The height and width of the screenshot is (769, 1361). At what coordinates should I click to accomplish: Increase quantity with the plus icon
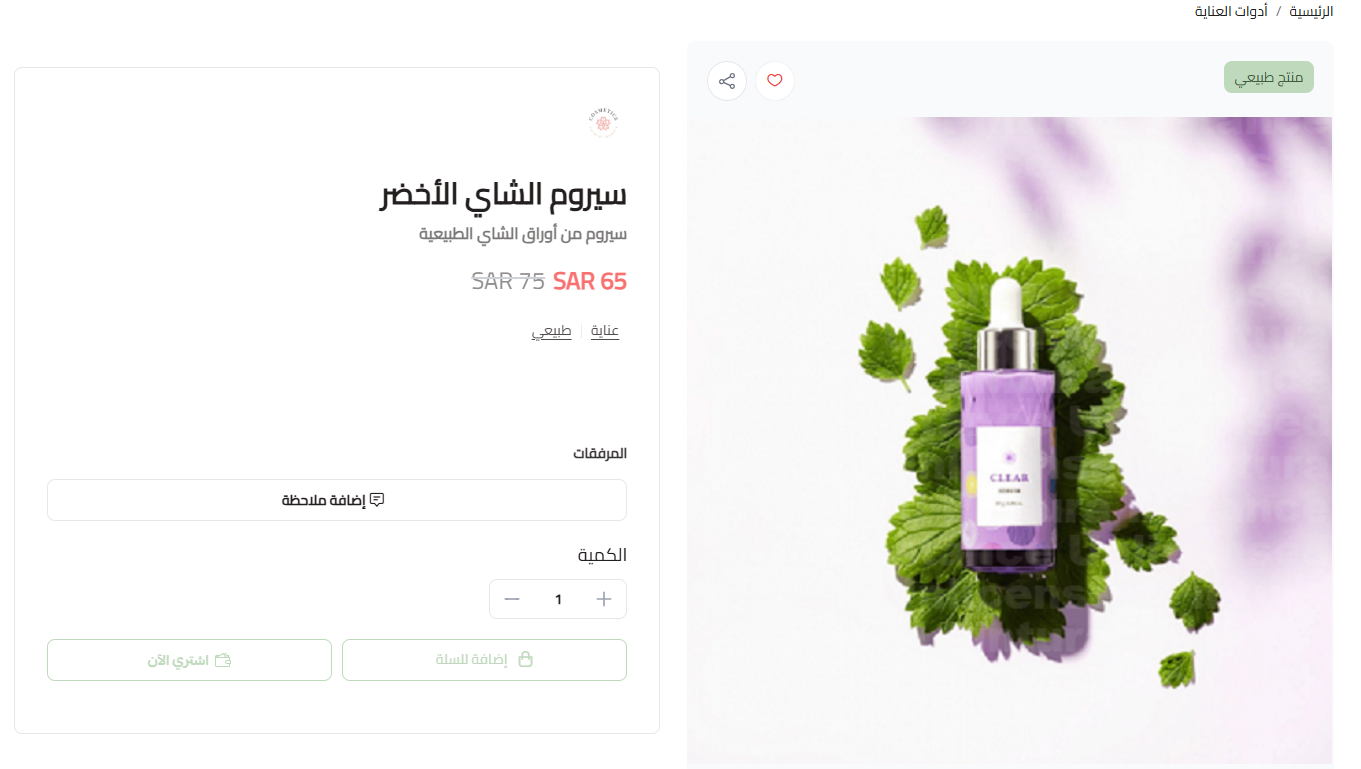(x=604, y=599)
